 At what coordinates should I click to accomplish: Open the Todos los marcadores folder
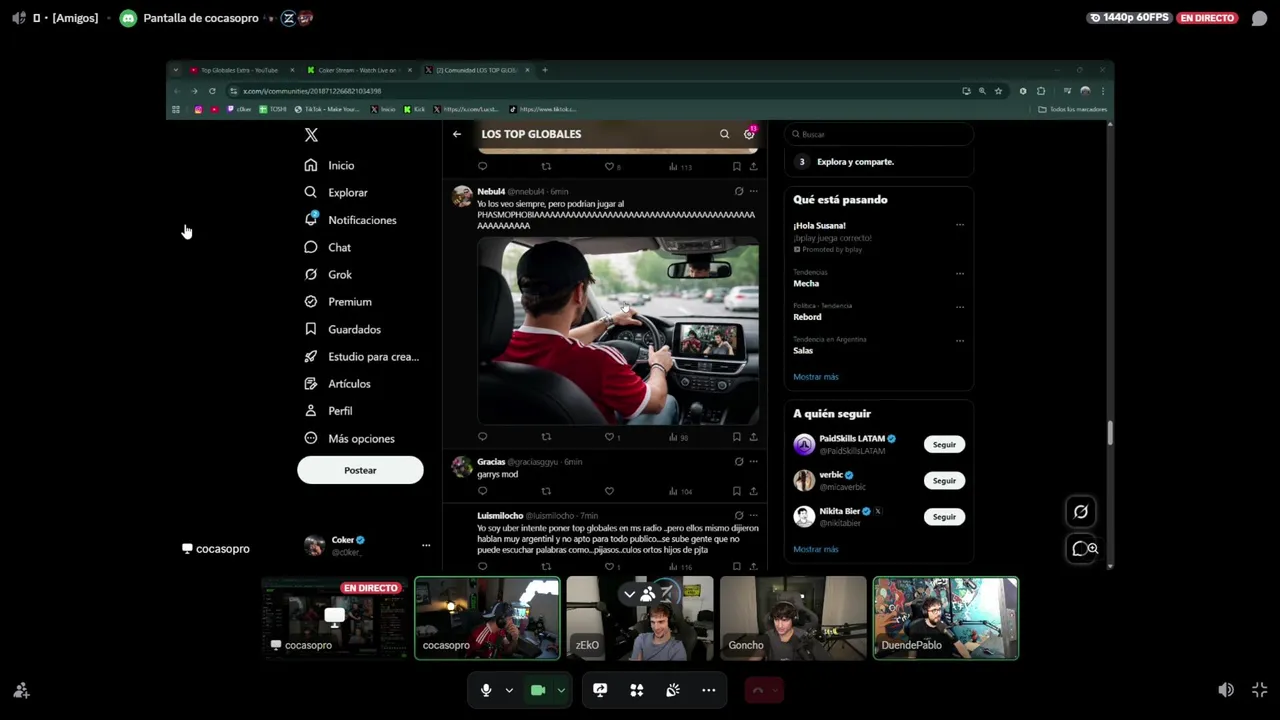point(1073,109)
